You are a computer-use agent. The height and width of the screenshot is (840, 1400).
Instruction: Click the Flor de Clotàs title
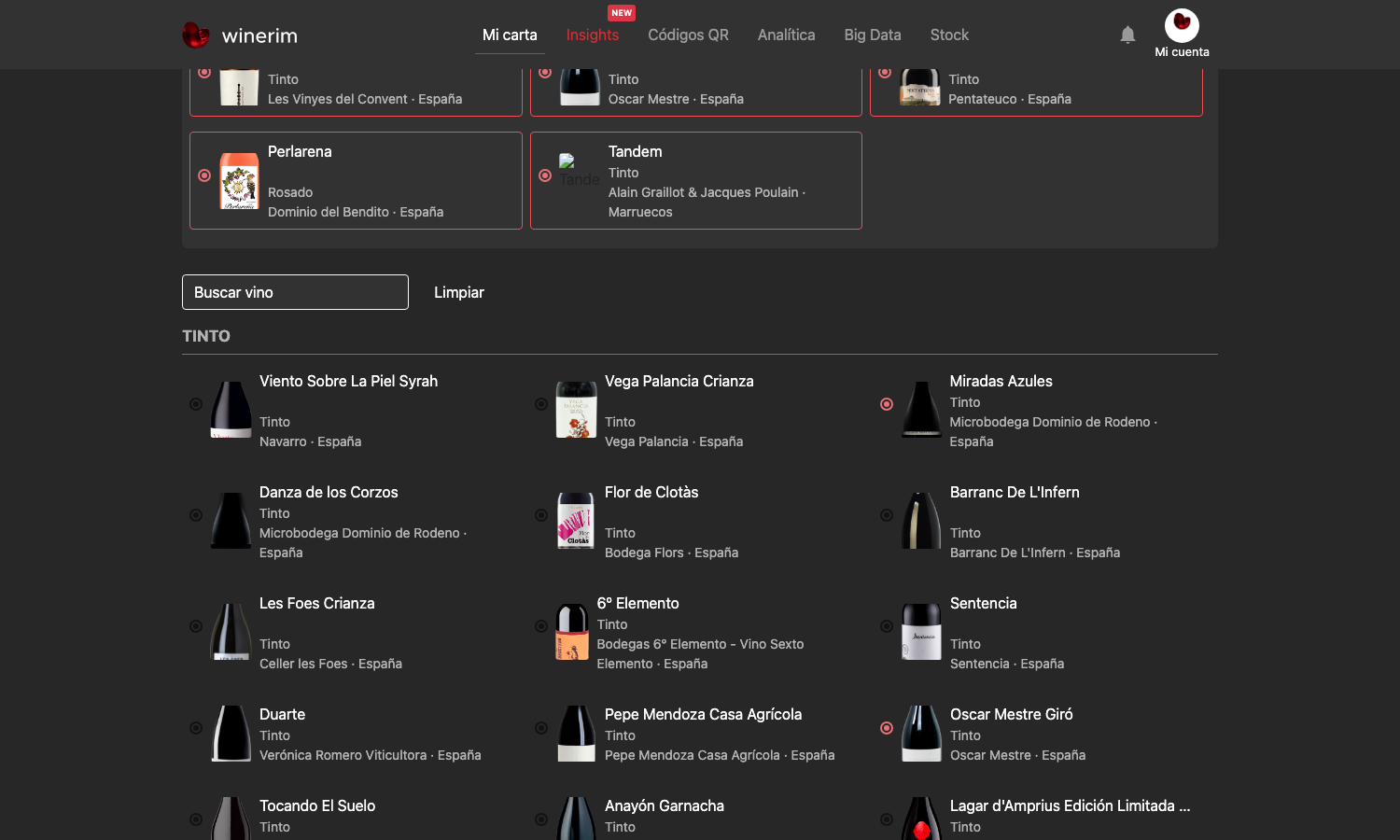coord(651,492)
